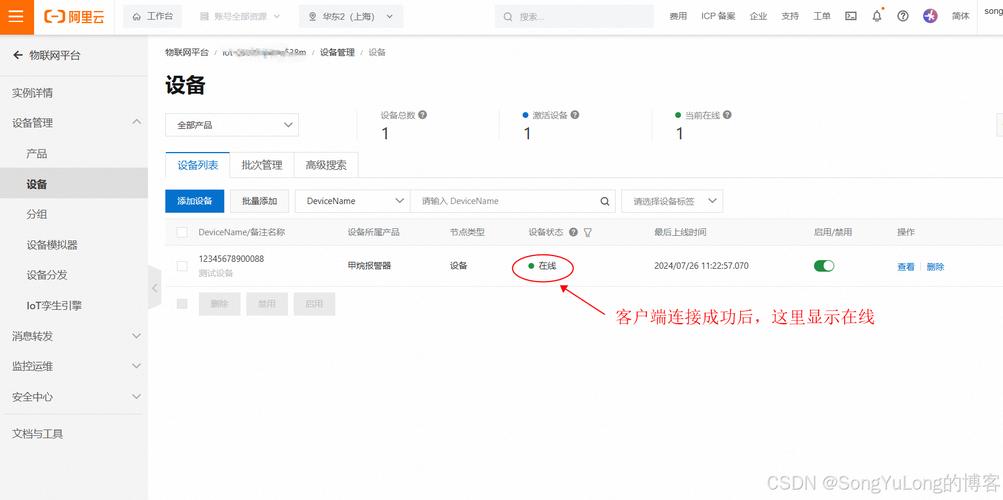The height and width of the screenshot is (500, 1003).
Task: Open the user avatar menu
Action: coord(930,17)
